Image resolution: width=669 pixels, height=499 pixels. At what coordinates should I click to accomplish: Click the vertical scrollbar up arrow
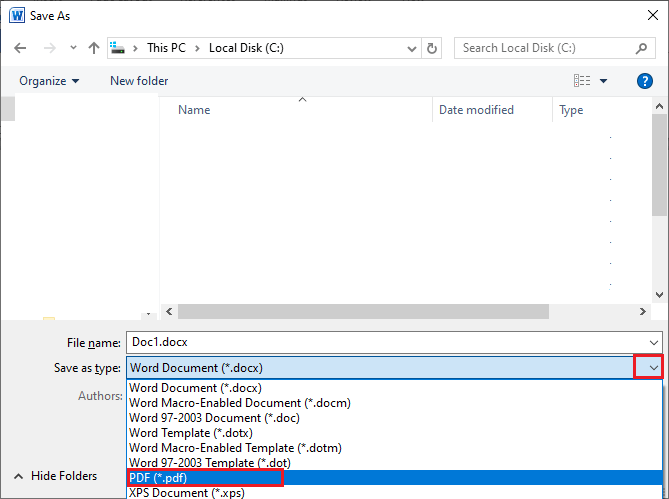coord(659,106)
